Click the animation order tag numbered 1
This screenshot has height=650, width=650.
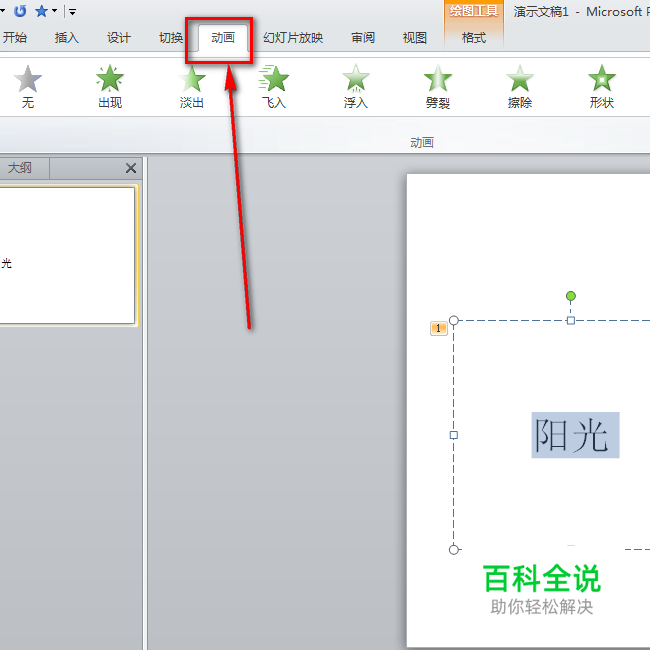click(x=439, y=328)
